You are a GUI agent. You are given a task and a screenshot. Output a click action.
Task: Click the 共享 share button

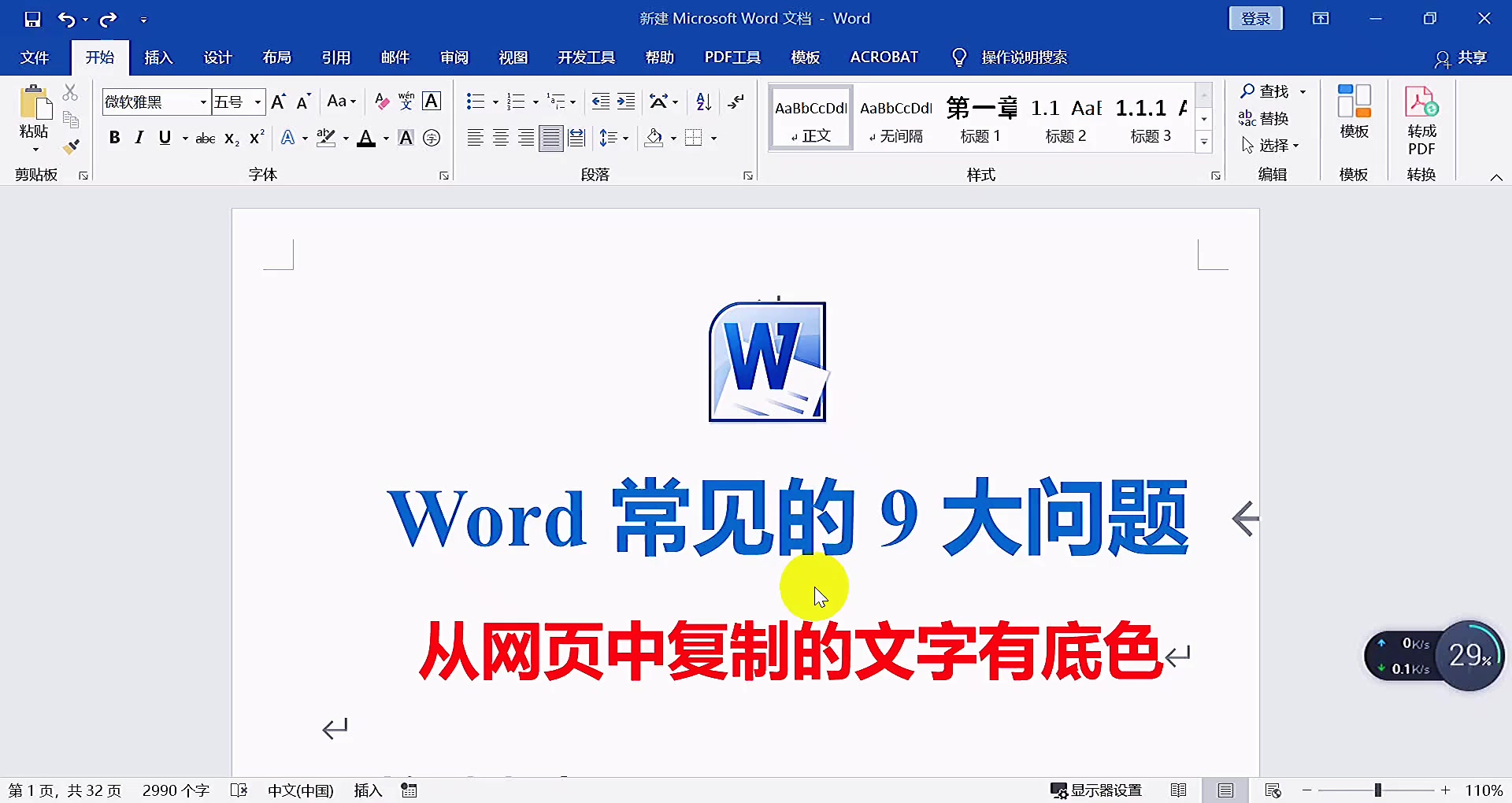tap(1462, 57)
